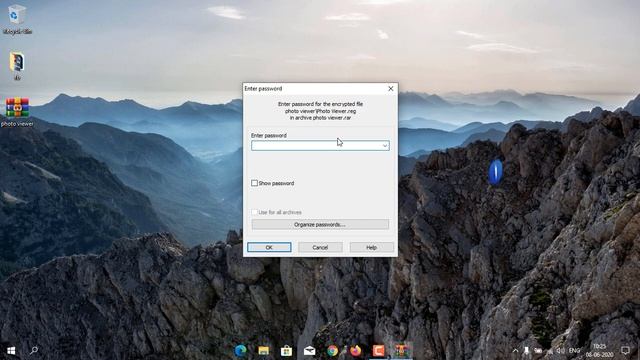640x360 pixels.
Task: Close the Enter password dialog
Action: (391, 89)
